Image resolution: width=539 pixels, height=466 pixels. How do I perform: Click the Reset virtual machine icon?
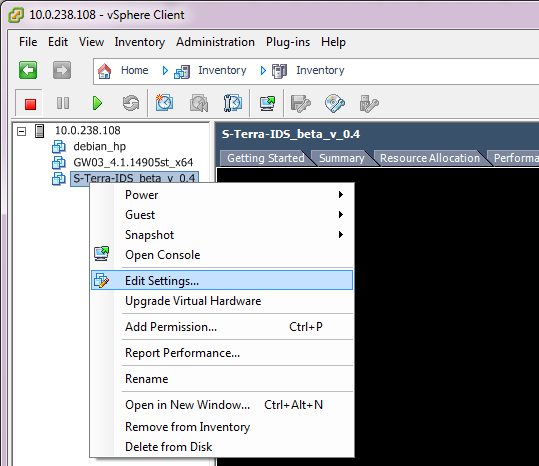point(131,103)
